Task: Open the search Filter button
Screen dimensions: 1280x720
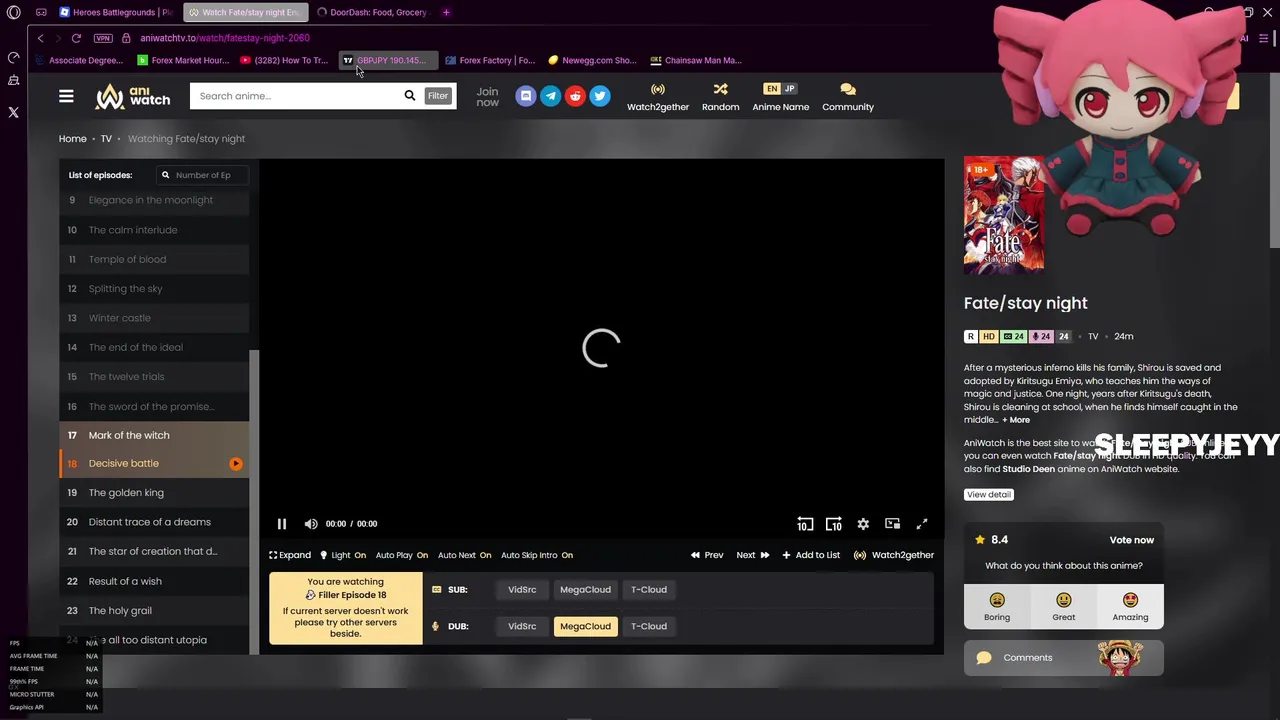Action: (x=438, y=96)
